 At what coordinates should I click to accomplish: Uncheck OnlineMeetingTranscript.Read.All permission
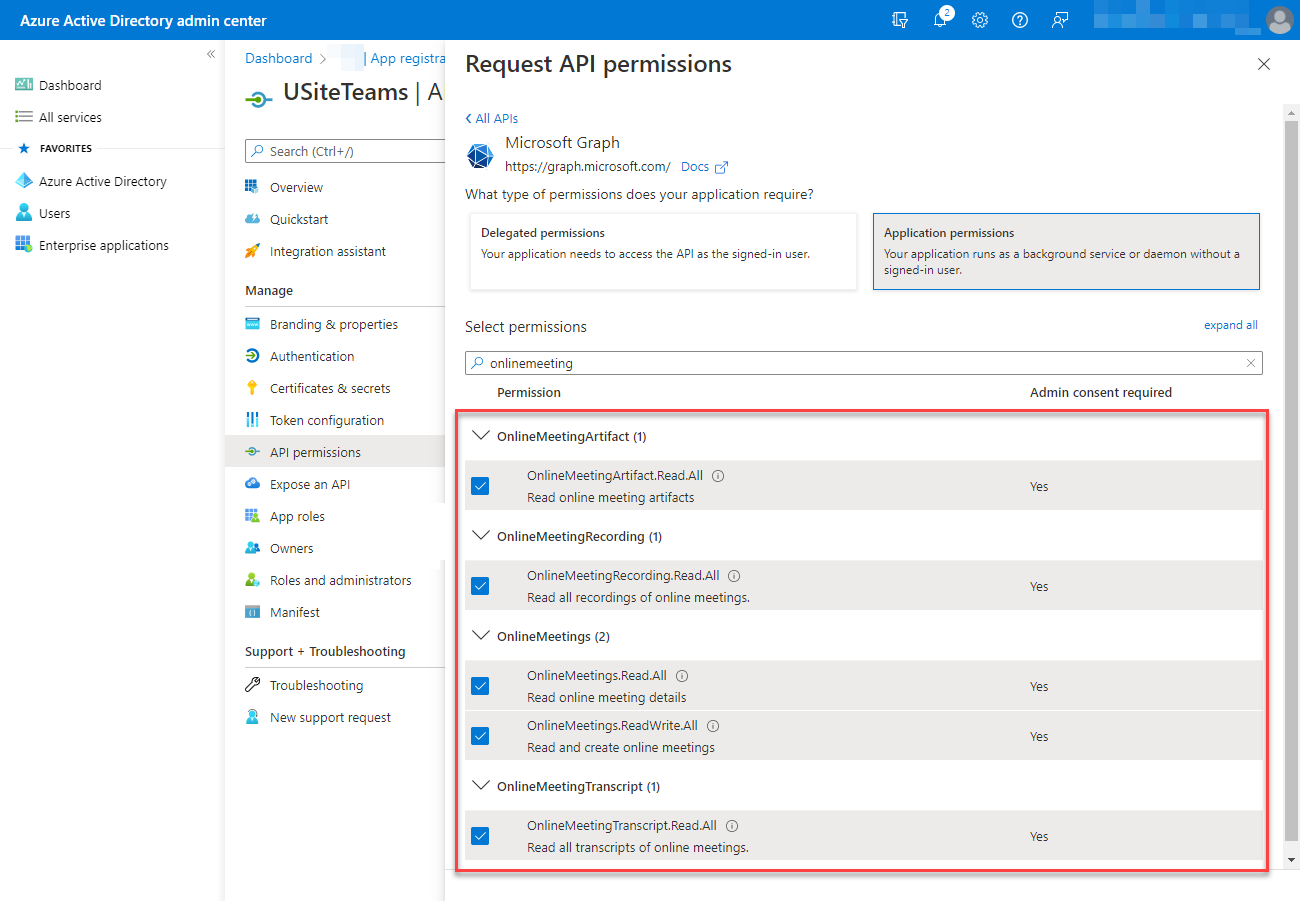[480, 836]
